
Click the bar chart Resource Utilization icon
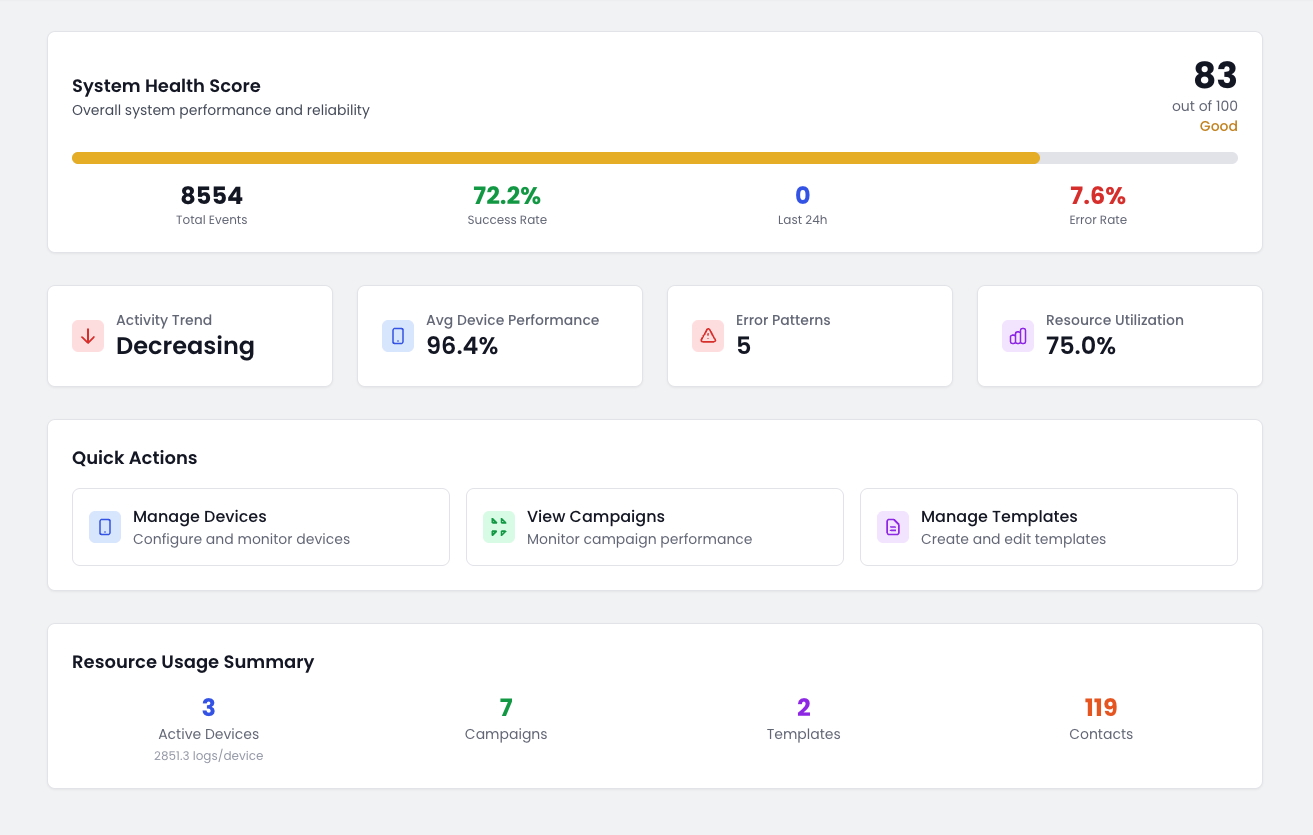pyautogui.click(x=1018, y=336)
